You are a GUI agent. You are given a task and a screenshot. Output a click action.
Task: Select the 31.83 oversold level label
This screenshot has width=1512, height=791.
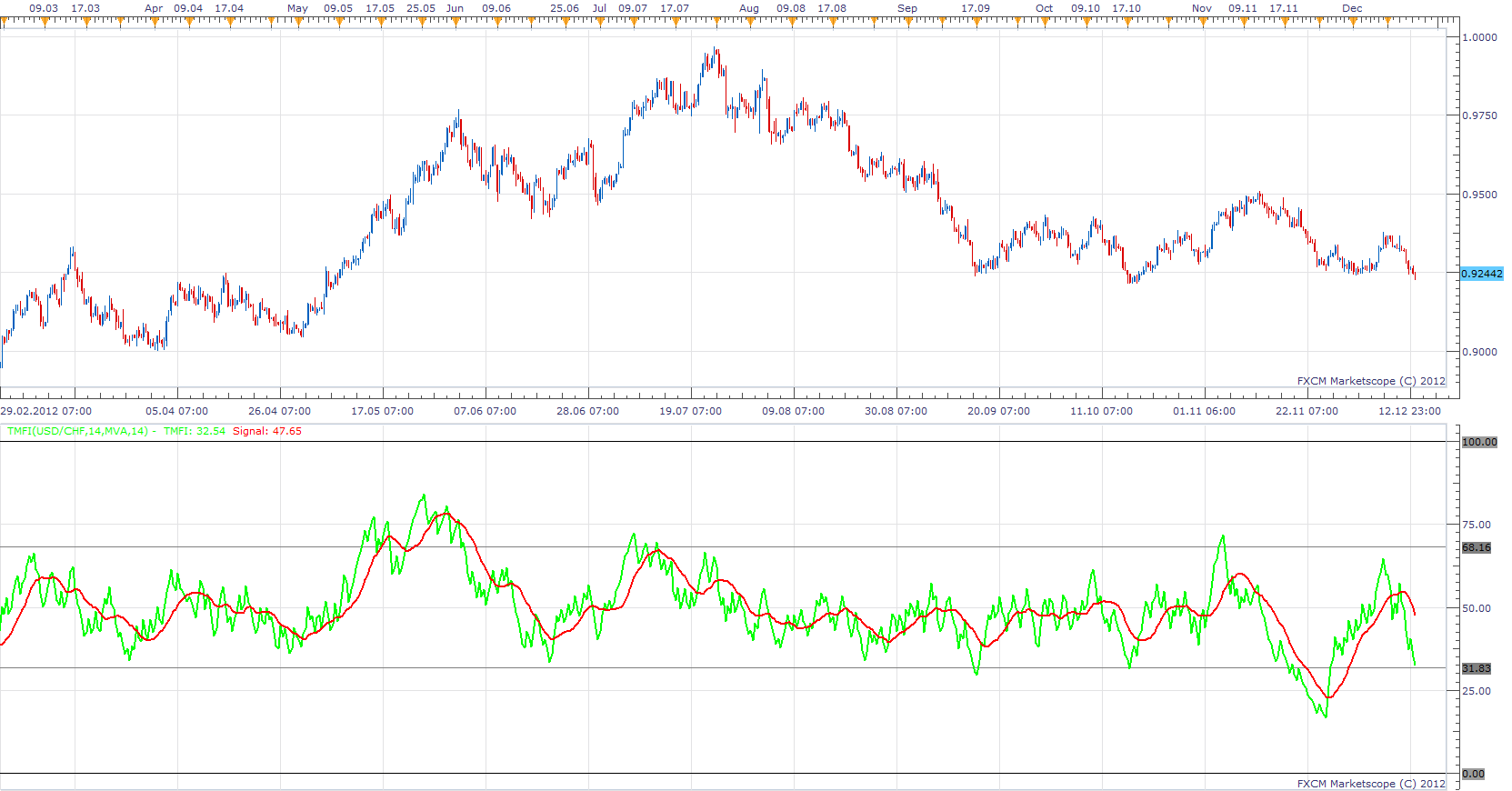1477,668
